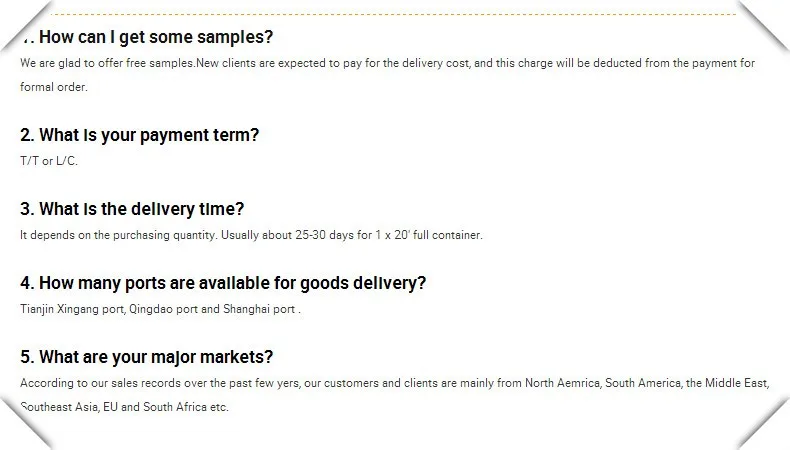The image size is (790, 450).
Task: Click the misspelled 'North Aemrica' text
Action: pos(553,383)
